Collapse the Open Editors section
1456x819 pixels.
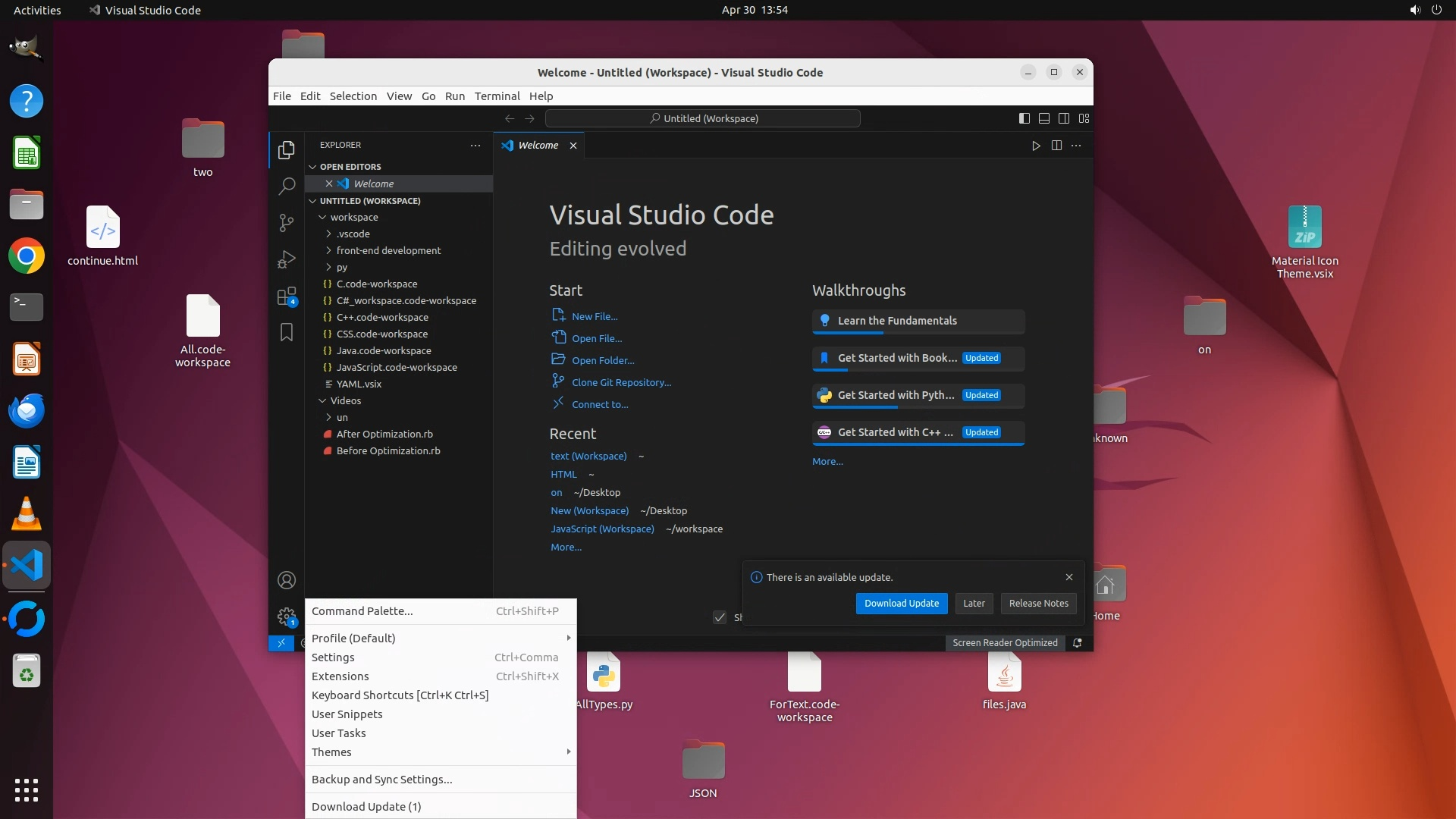tap(350, 167)
